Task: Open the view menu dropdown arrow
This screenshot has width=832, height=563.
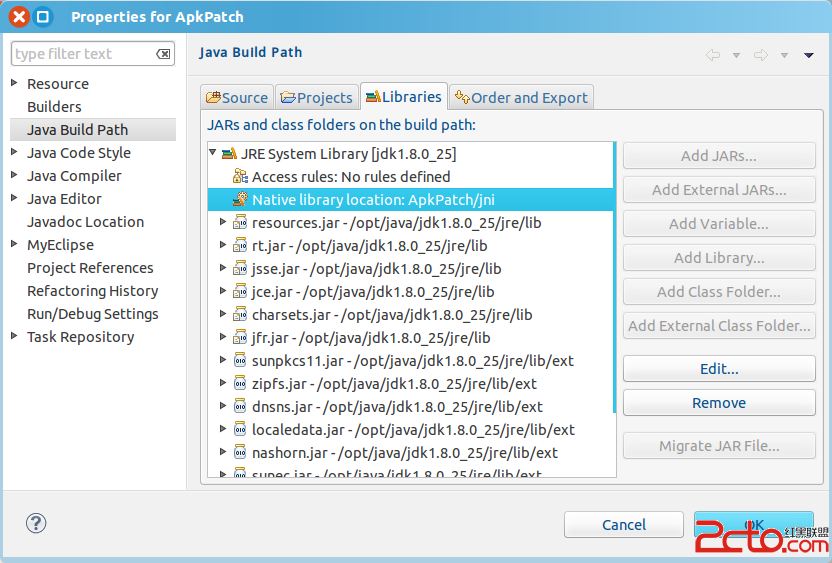Action: [x=809, y=55]
